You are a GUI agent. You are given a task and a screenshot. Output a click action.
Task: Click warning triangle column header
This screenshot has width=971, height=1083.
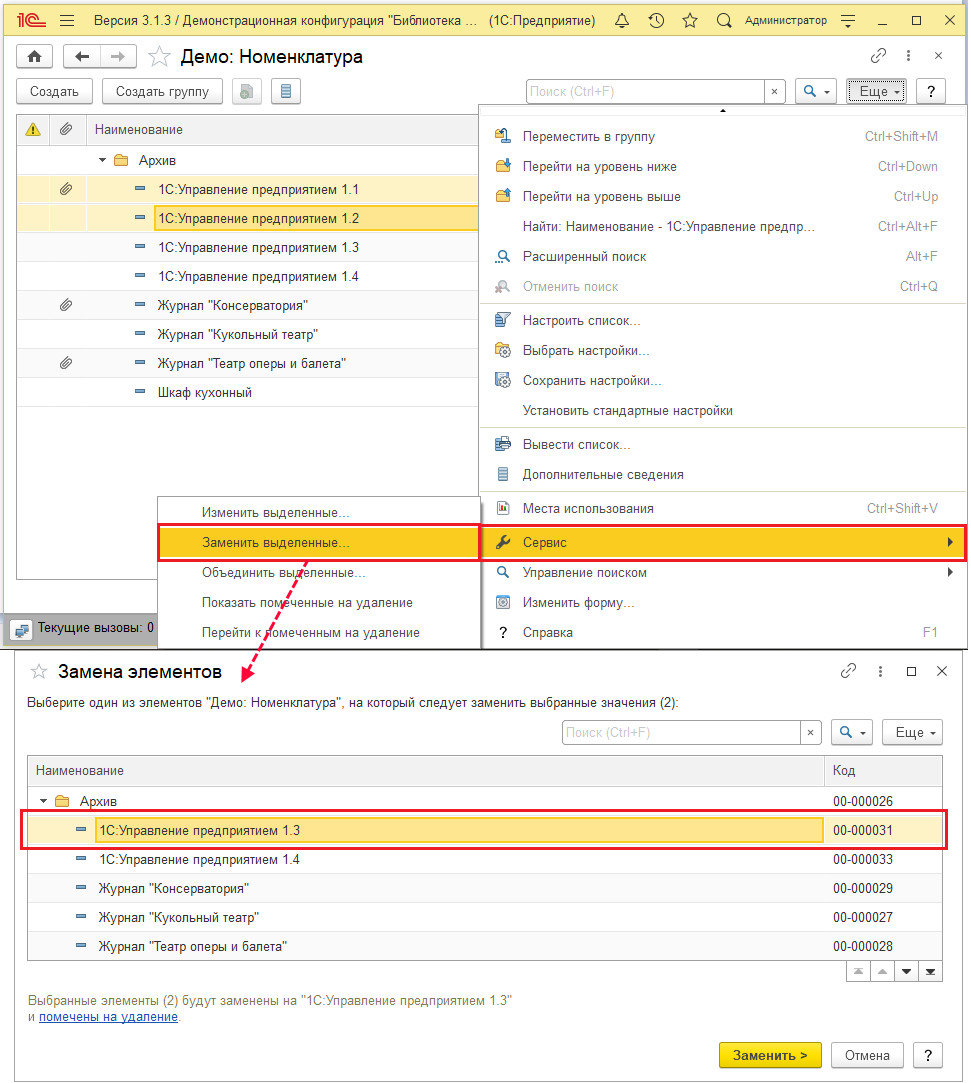pyautogui.click(x=33, y=129)
